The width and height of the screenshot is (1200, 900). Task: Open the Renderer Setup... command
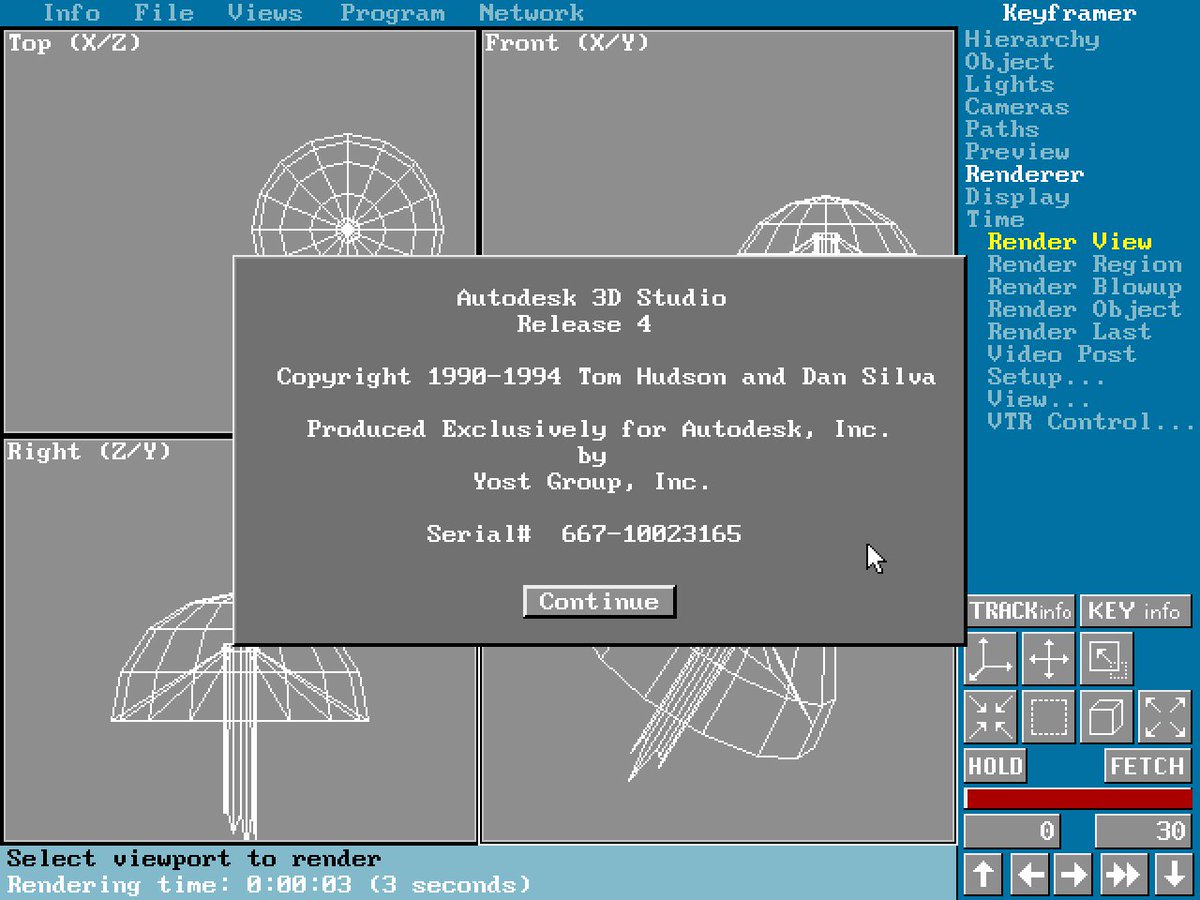pos(1047,377)
